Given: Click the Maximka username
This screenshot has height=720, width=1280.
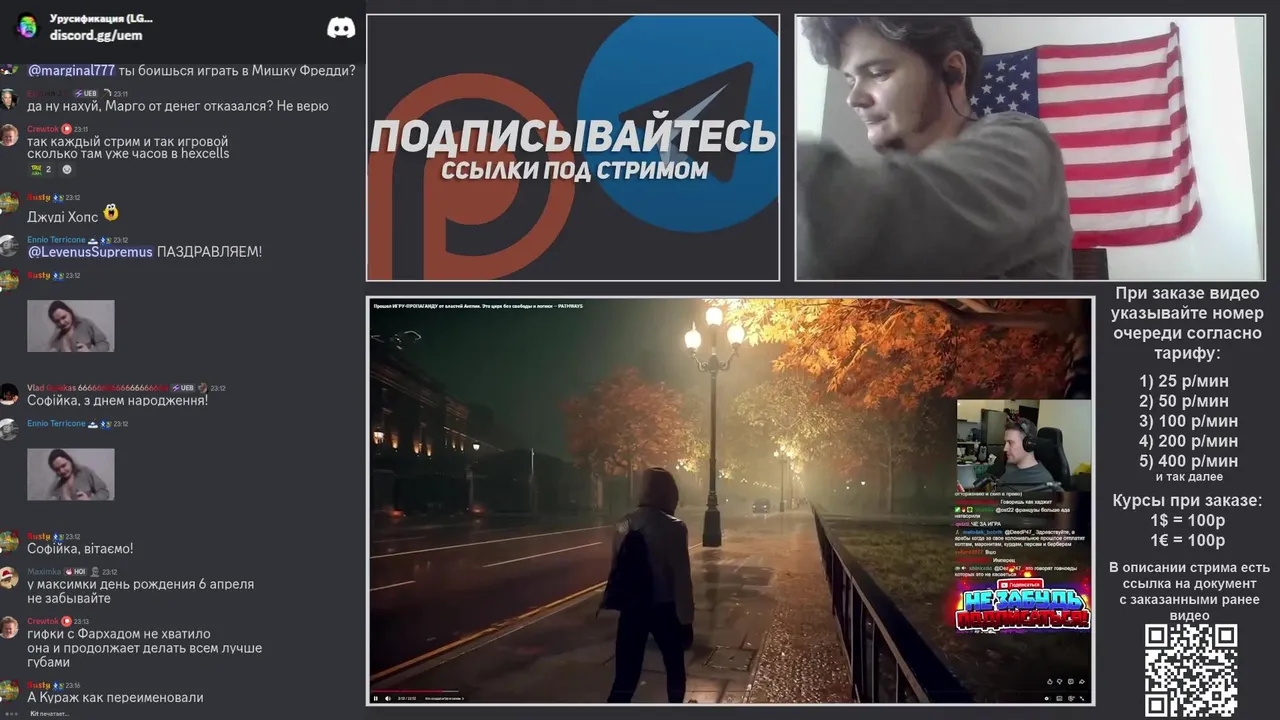Looking at the screenshot, I should pos(44,572).
